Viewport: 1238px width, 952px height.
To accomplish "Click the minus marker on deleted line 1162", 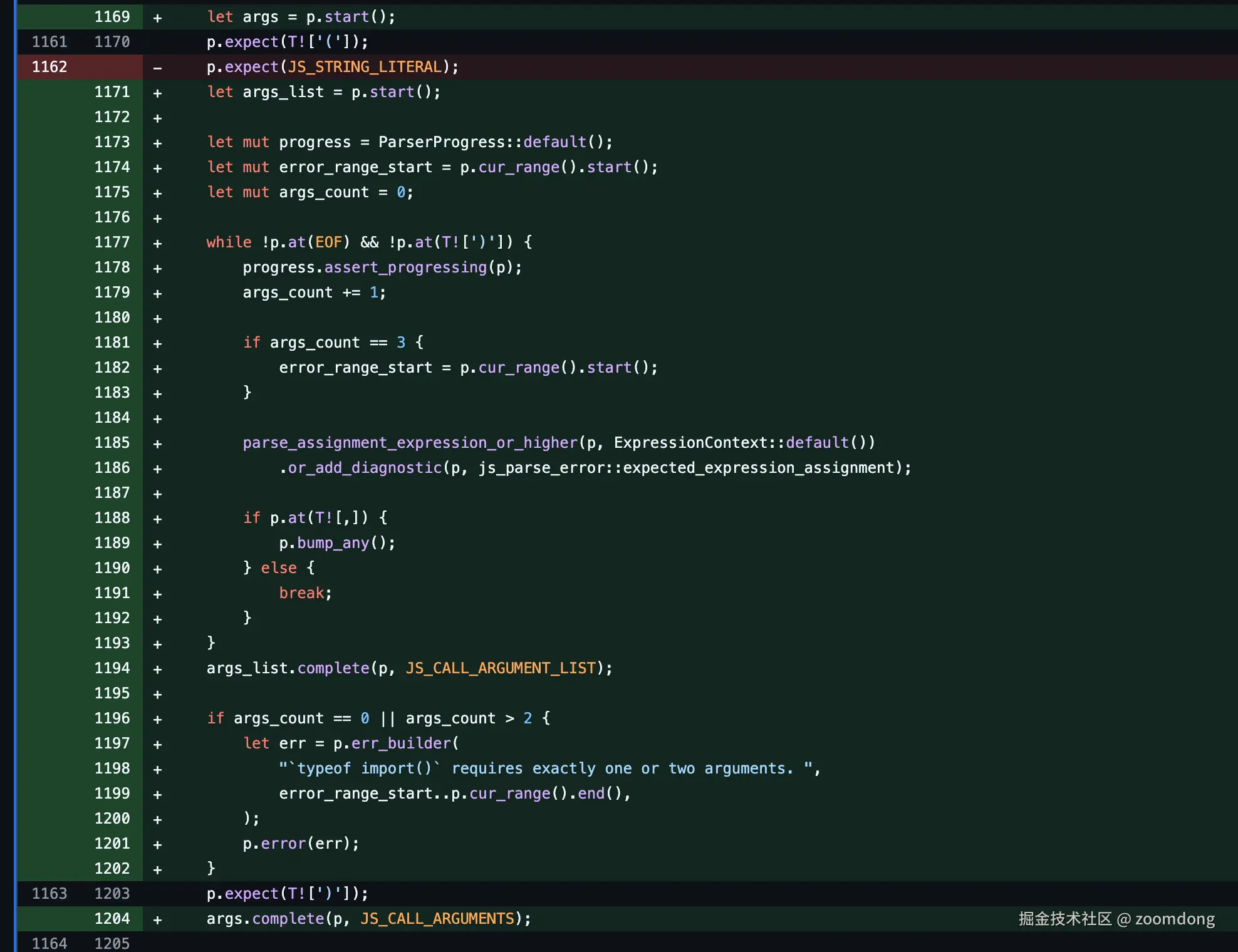I will tap(157, 68).
